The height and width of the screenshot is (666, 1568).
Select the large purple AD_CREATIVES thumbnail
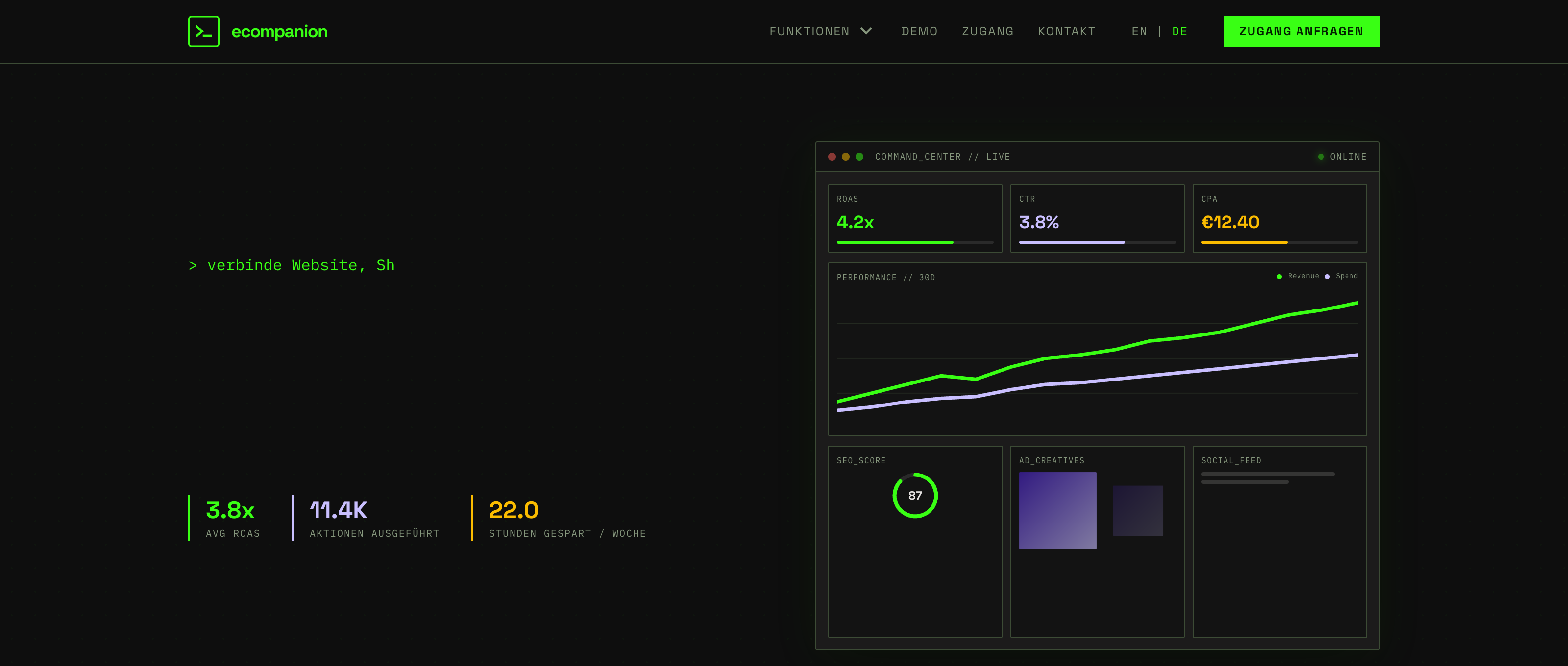pos(1057,511)
